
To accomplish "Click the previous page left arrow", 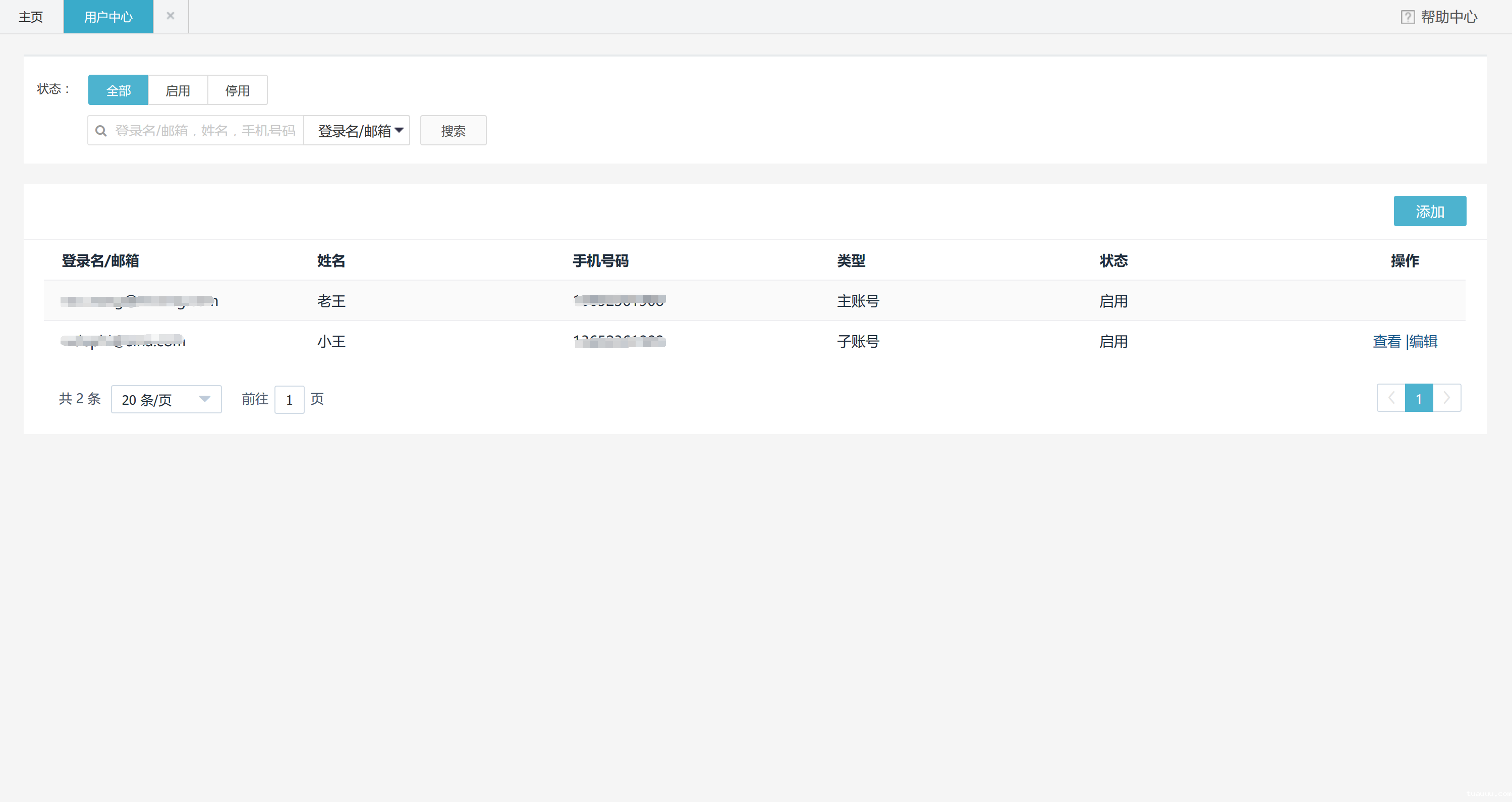I will [x=1391, y=398].
